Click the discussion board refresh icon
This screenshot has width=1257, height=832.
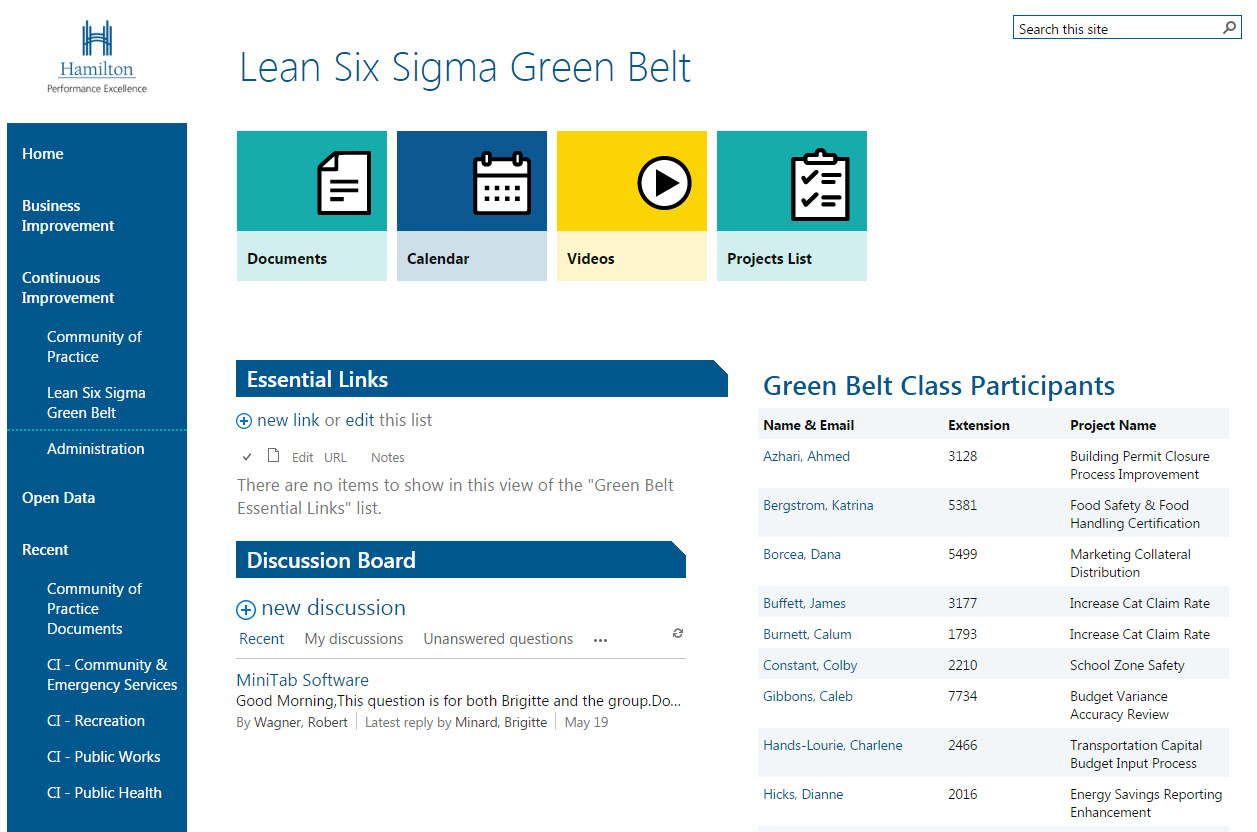point(678,633)
